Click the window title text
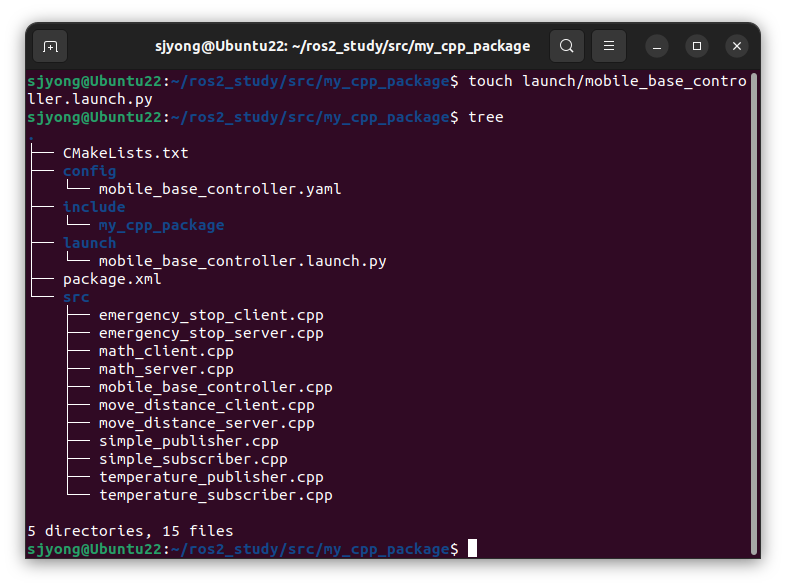786x587 pixels. [x=342, y=46]
